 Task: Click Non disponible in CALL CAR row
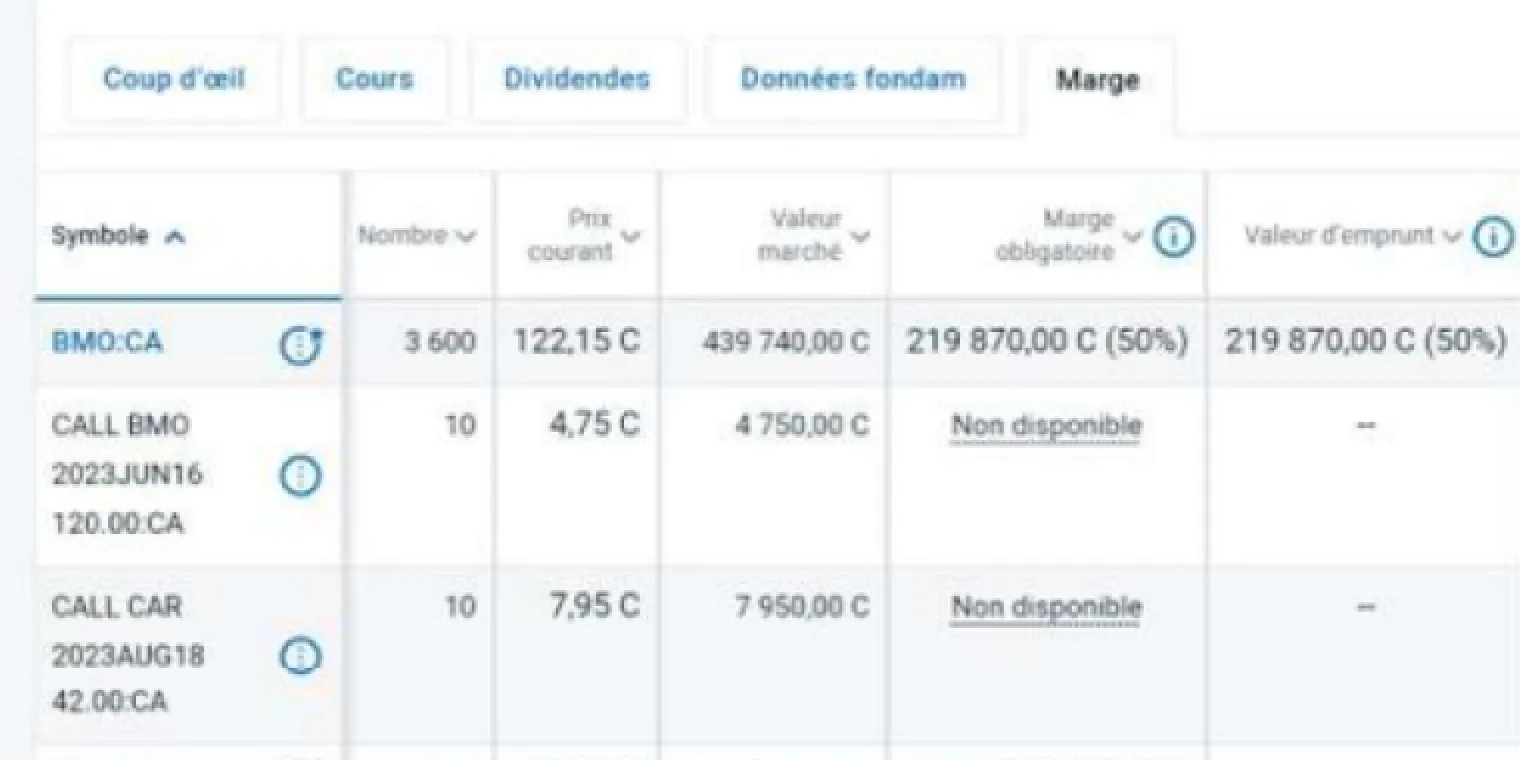(x=1046, y=607)
